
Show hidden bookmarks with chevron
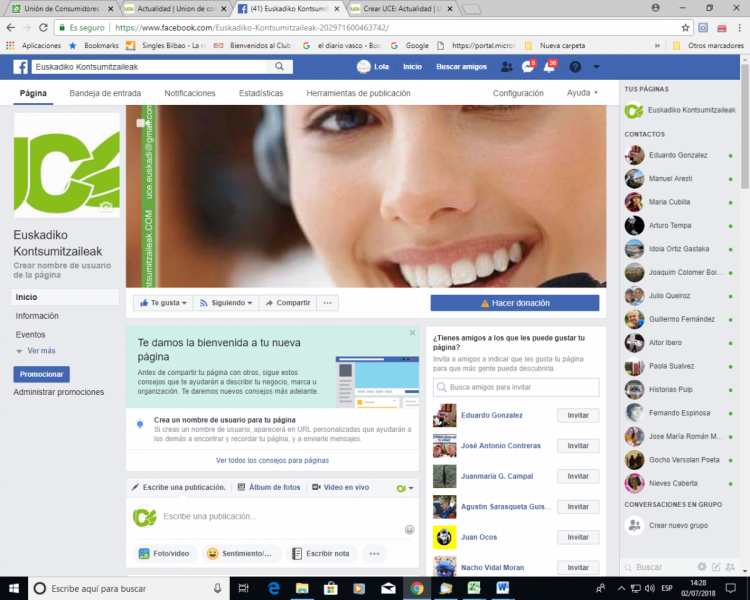pyautogui.click(x=657, y=45)
